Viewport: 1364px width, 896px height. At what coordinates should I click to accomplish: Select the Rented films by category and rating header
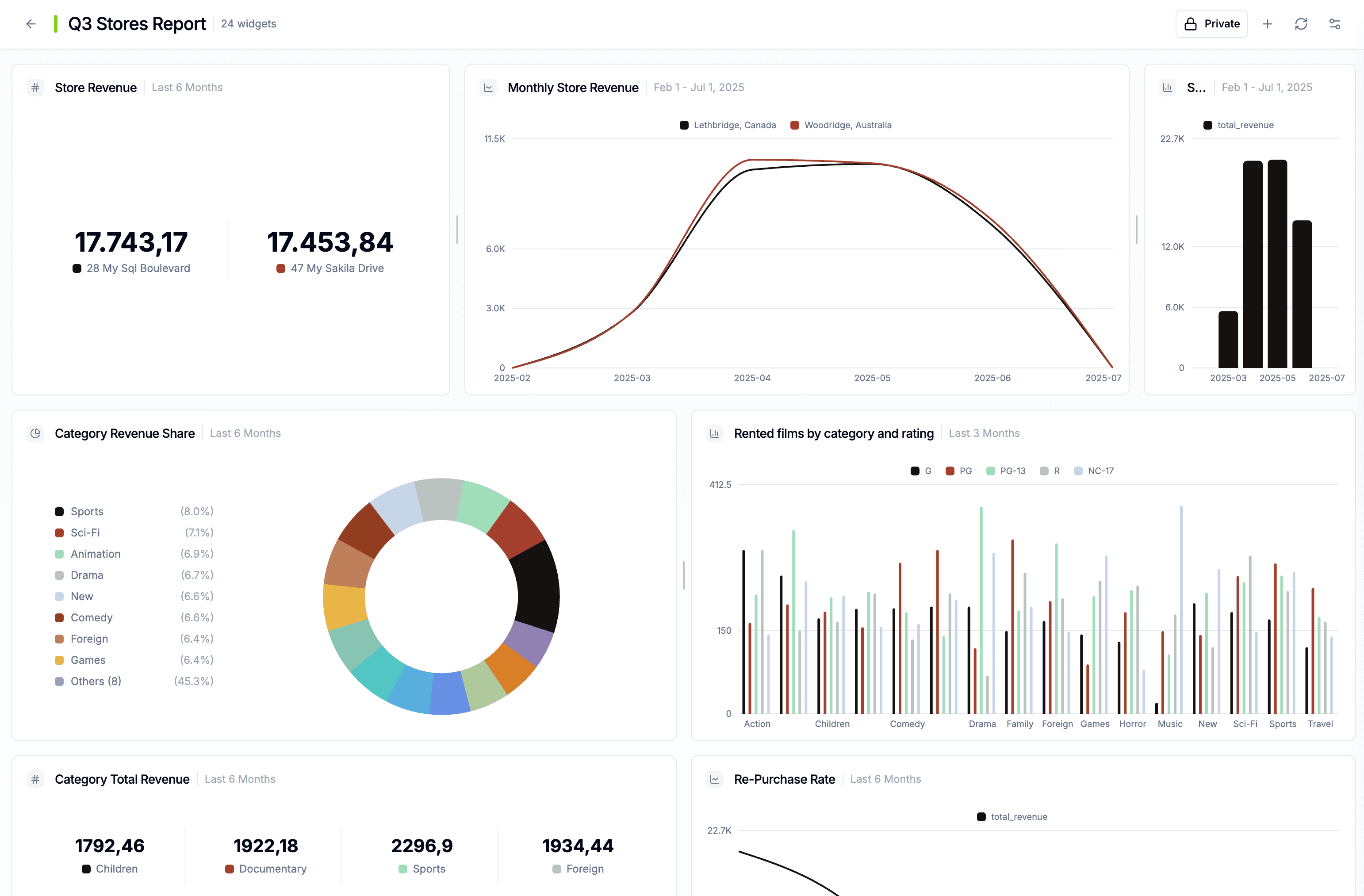click(834, 434)
